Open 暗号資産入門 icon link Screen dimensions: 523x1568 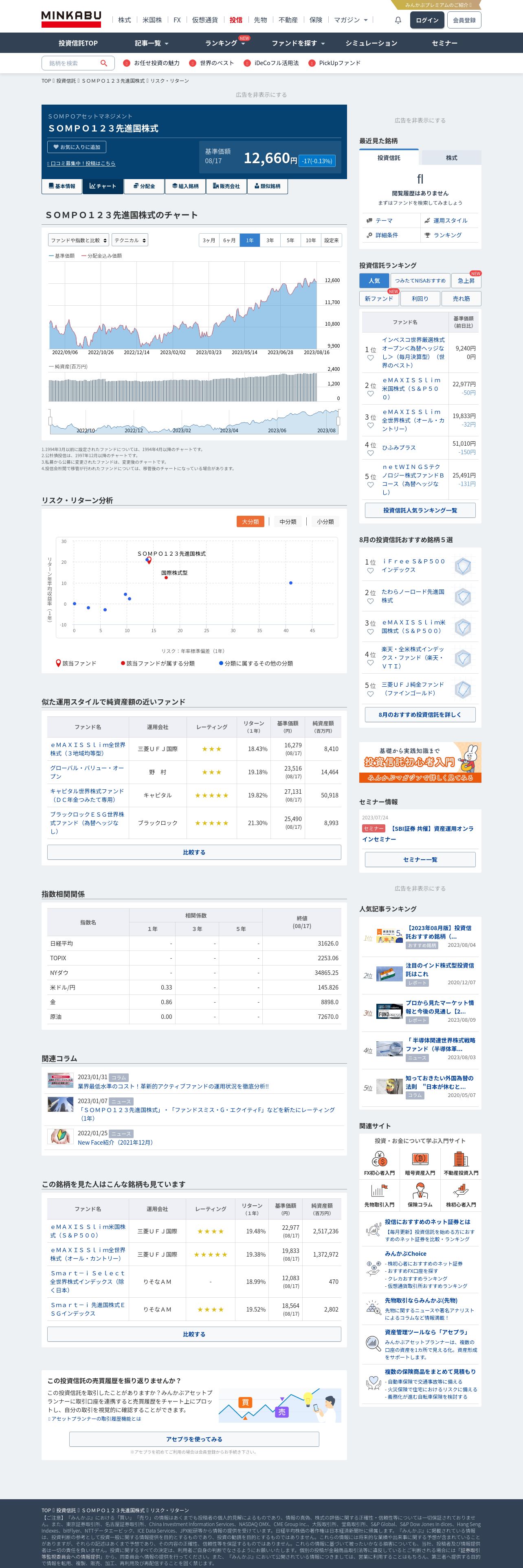coord(420,1163)
